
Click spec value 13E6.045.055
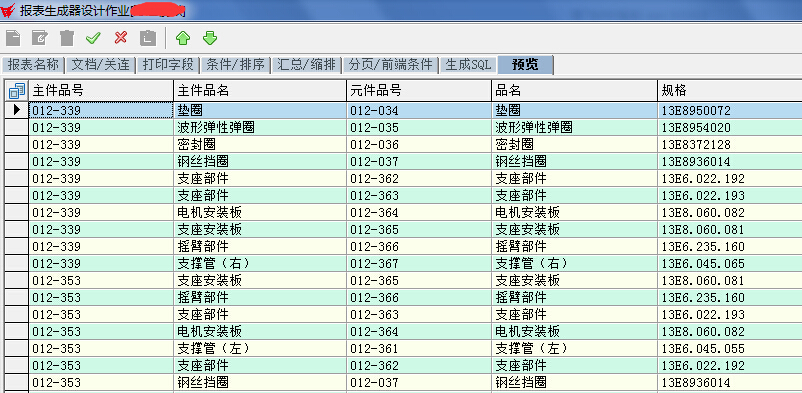pyautogui.click(x=730, y=348)
